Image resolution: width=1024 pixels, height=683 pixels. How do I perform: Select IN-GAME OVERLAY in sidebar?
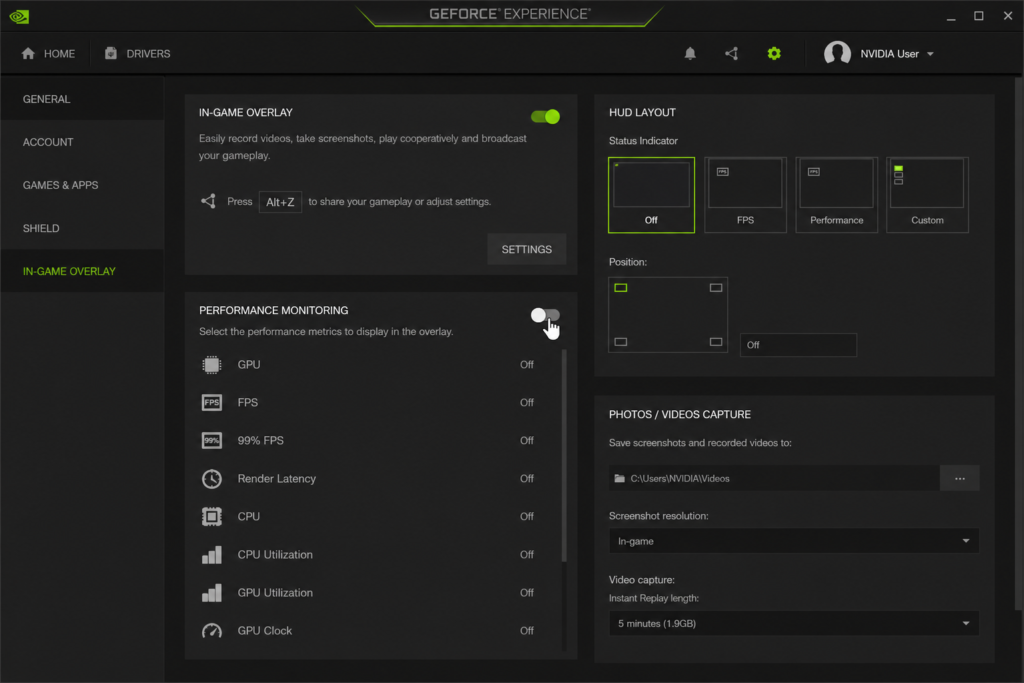(82, 271)
